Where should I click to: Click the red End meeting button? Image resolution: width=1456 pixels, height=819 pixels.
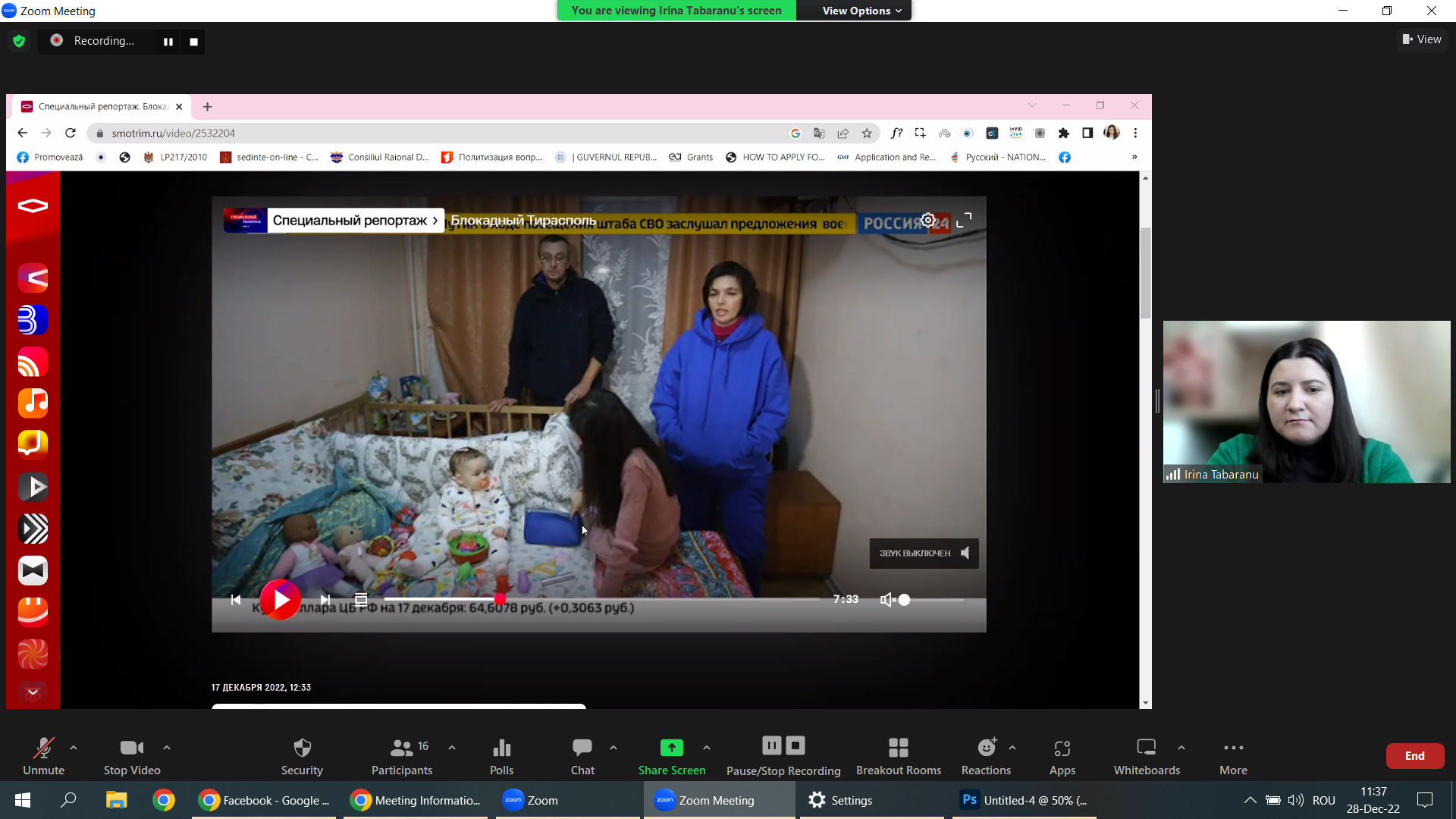(1415, 756)
